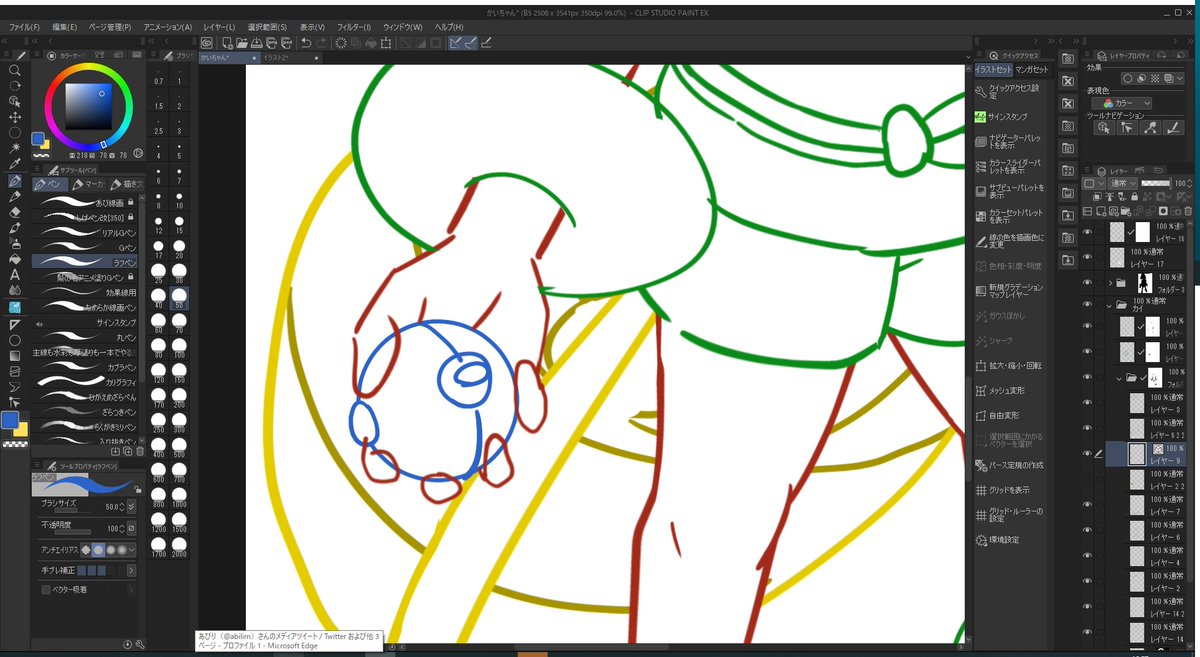Click メッシュ変形 in quick access

pyautogui.click(x=1009, y=390)
